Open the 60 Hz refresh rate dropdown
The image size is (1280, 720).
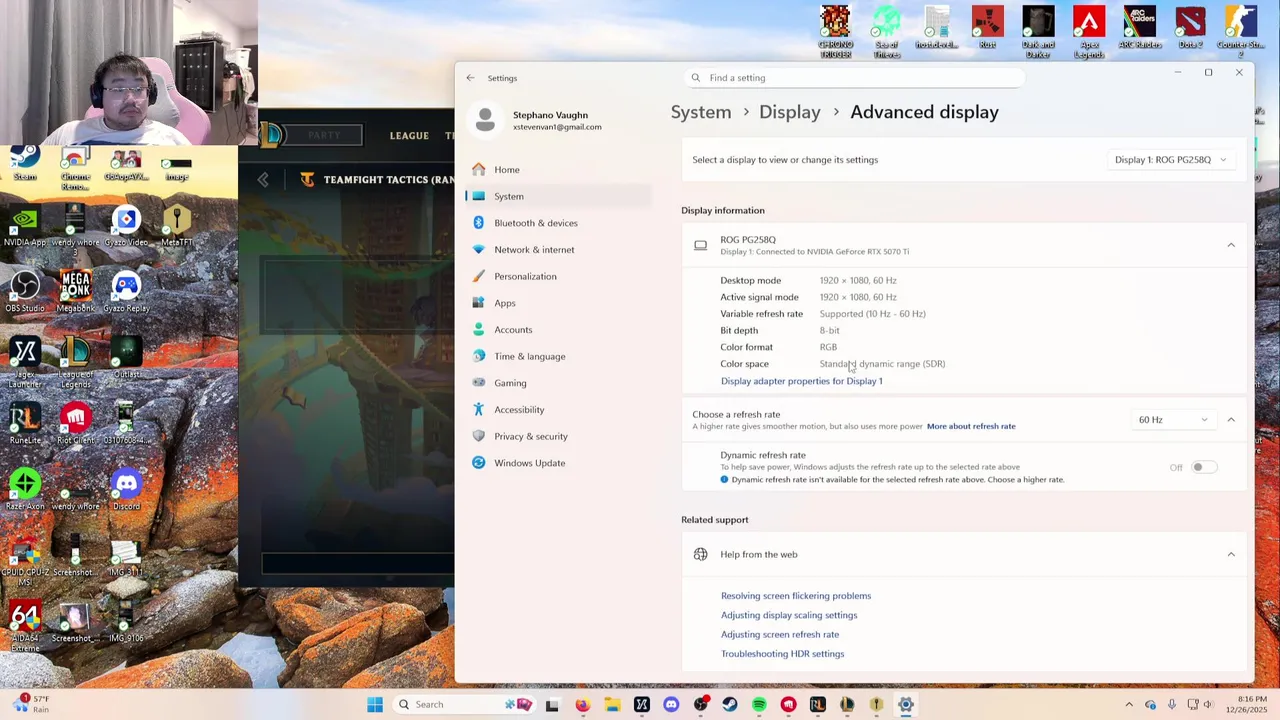(x=1173, y=420)
